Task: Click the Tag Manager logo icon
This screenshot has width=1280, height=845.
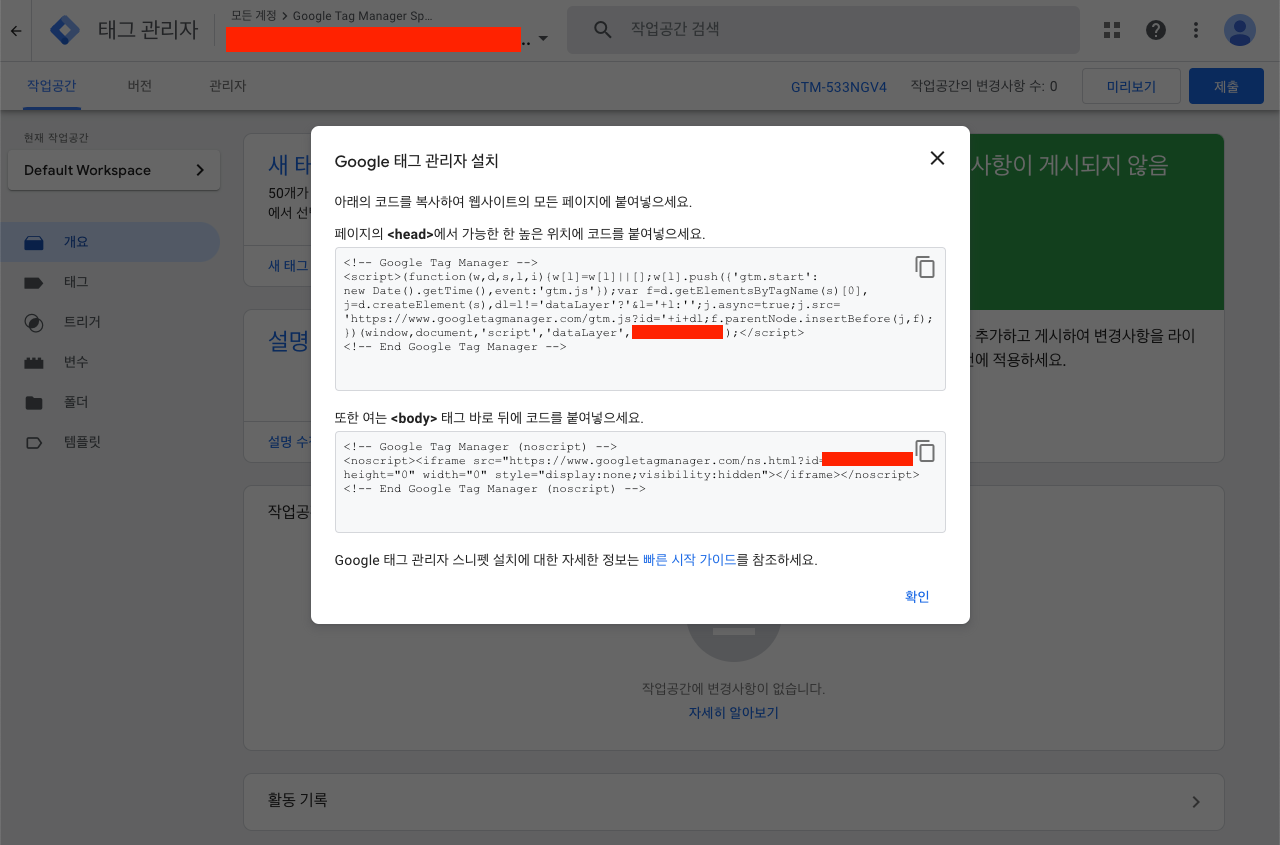Action: click(65, 30)
